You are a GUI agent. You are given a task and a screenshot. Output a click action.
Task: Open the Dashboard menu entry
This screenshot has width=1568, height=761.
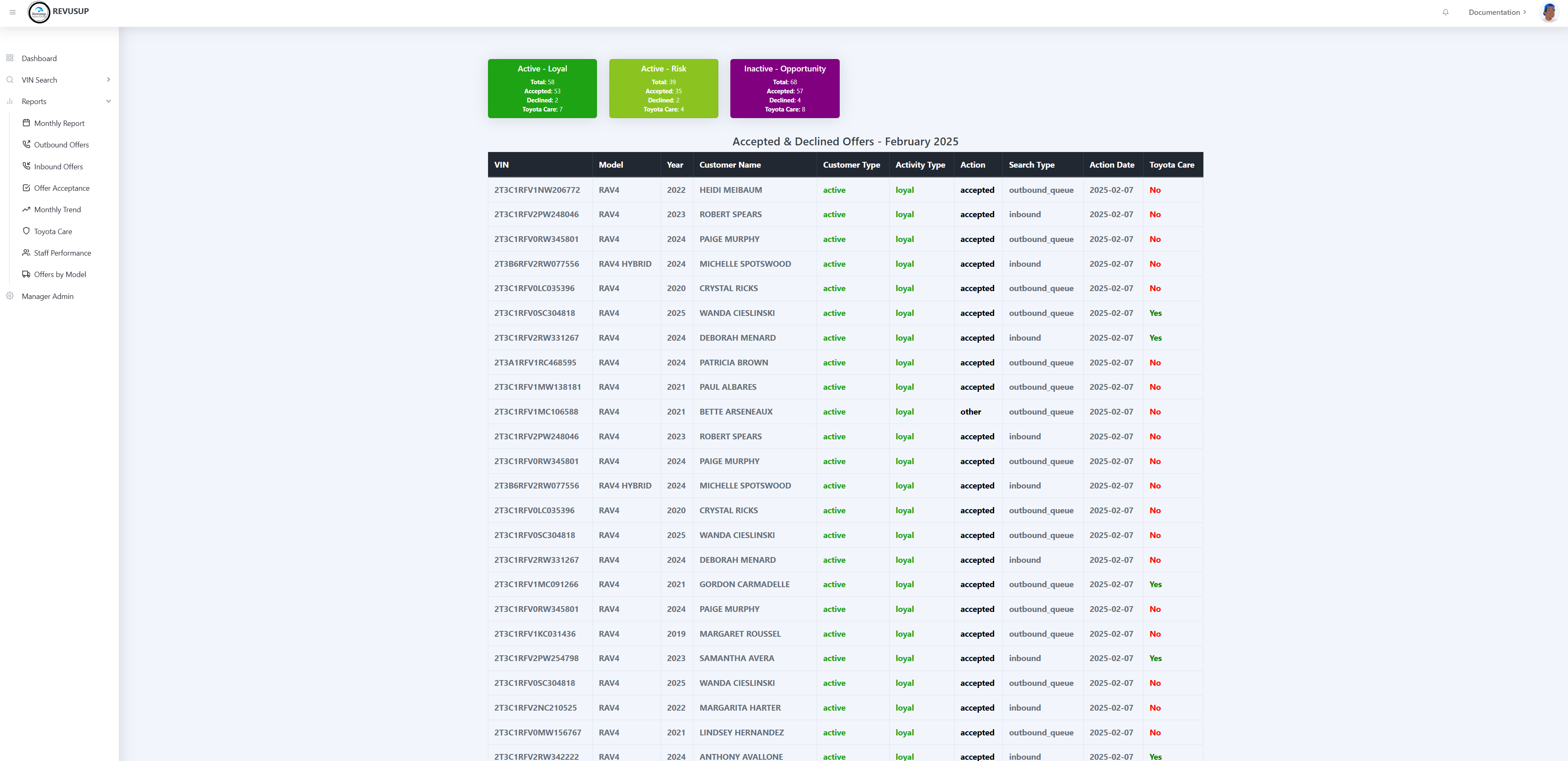tap(40, 58)
